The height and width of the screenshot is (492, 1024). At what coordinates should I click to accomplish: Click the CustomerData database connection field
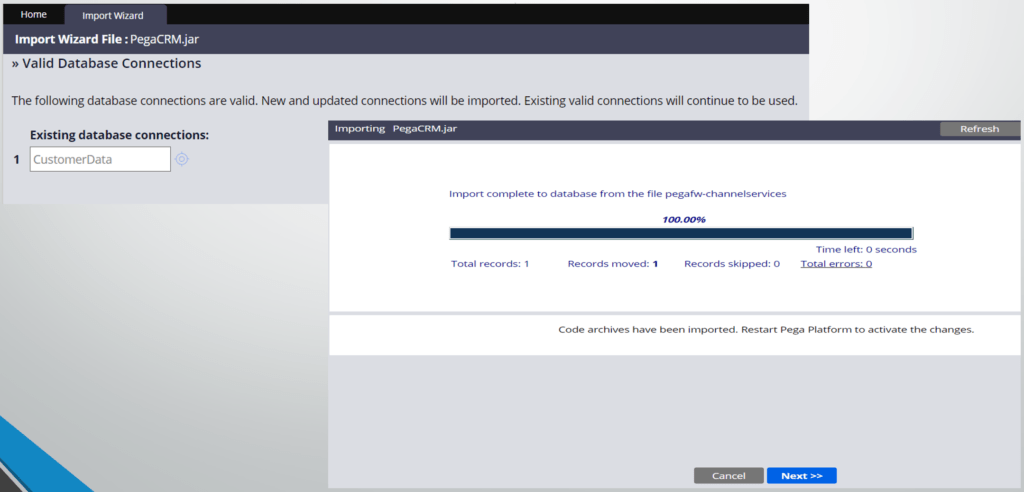[100, 159]
